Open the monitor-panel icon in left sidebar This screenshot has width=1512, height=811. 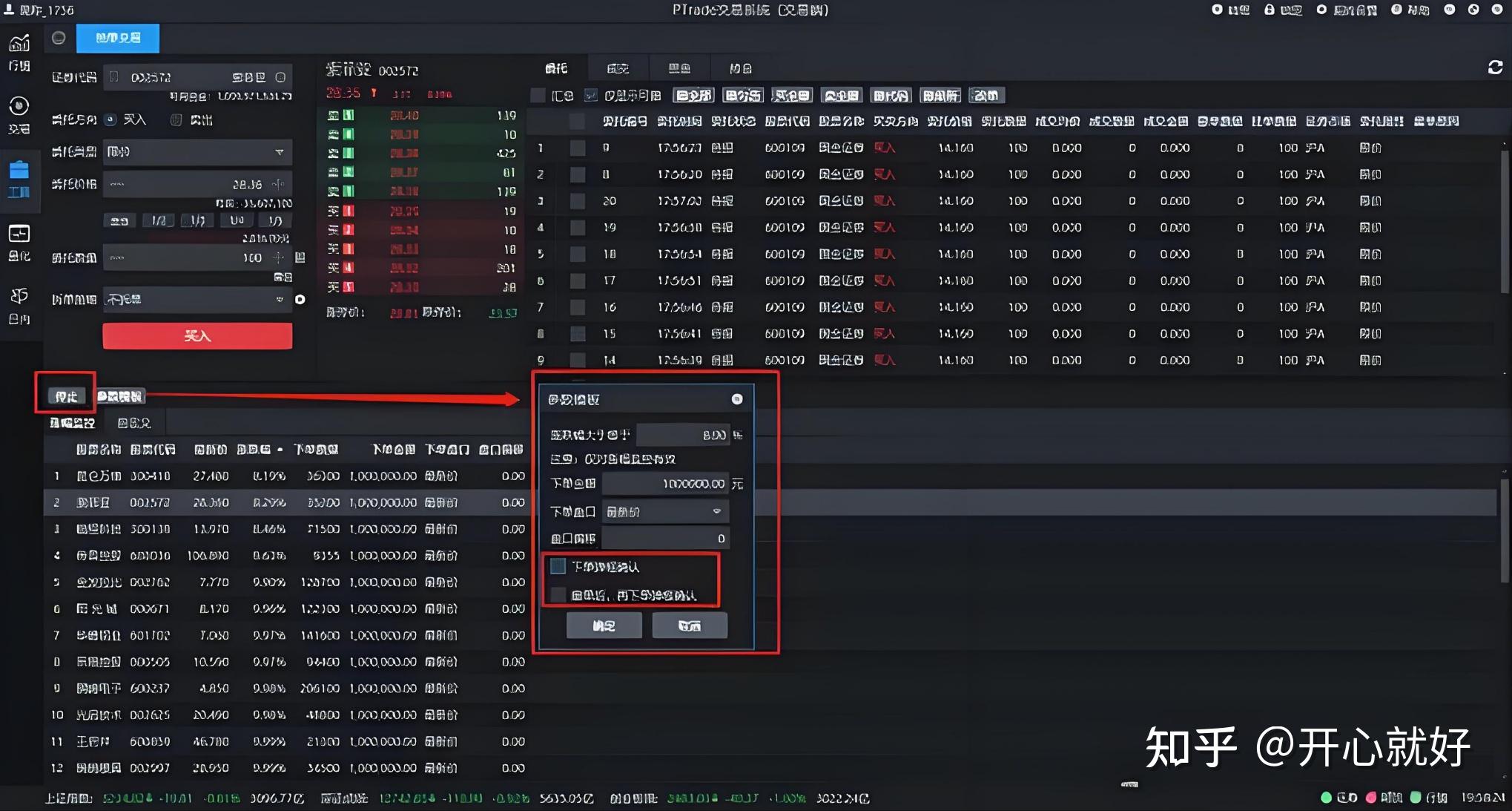[x=19, y=234]
